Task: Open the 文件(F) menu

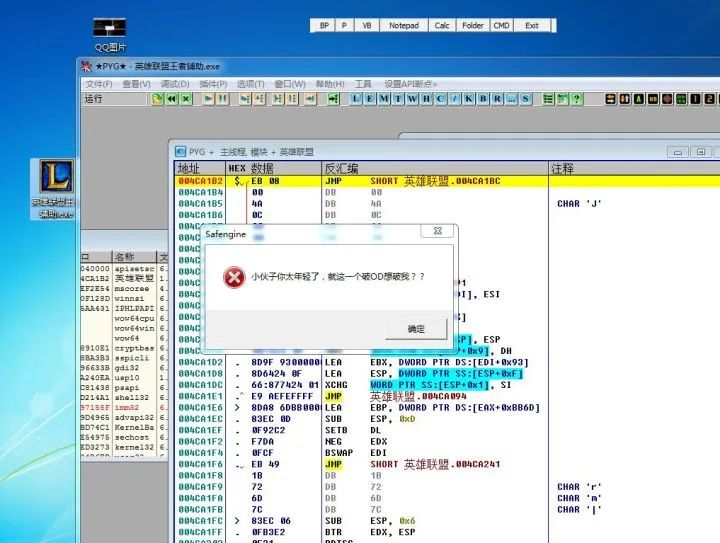Action: click(99, 84)
